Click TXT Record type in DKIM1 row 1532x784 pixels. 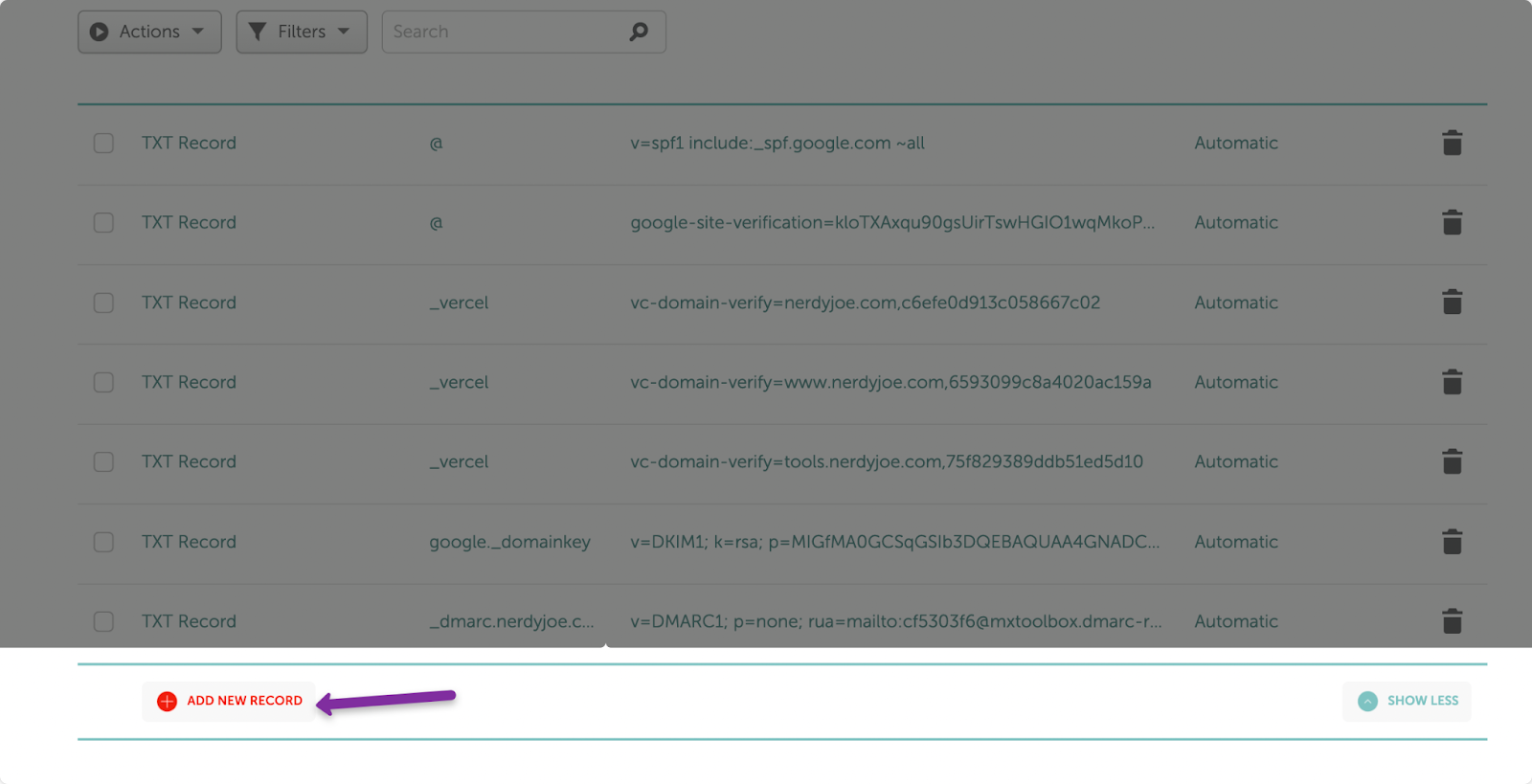189,542
